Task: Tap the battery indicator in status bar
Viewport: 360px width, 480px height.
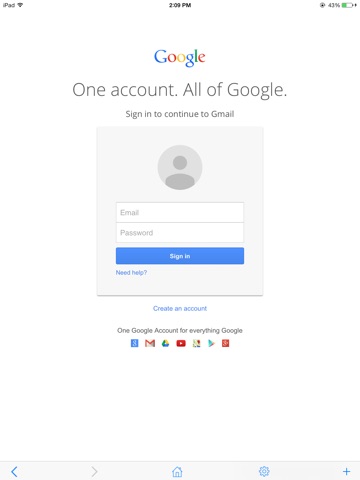Action: click(349, 5)
